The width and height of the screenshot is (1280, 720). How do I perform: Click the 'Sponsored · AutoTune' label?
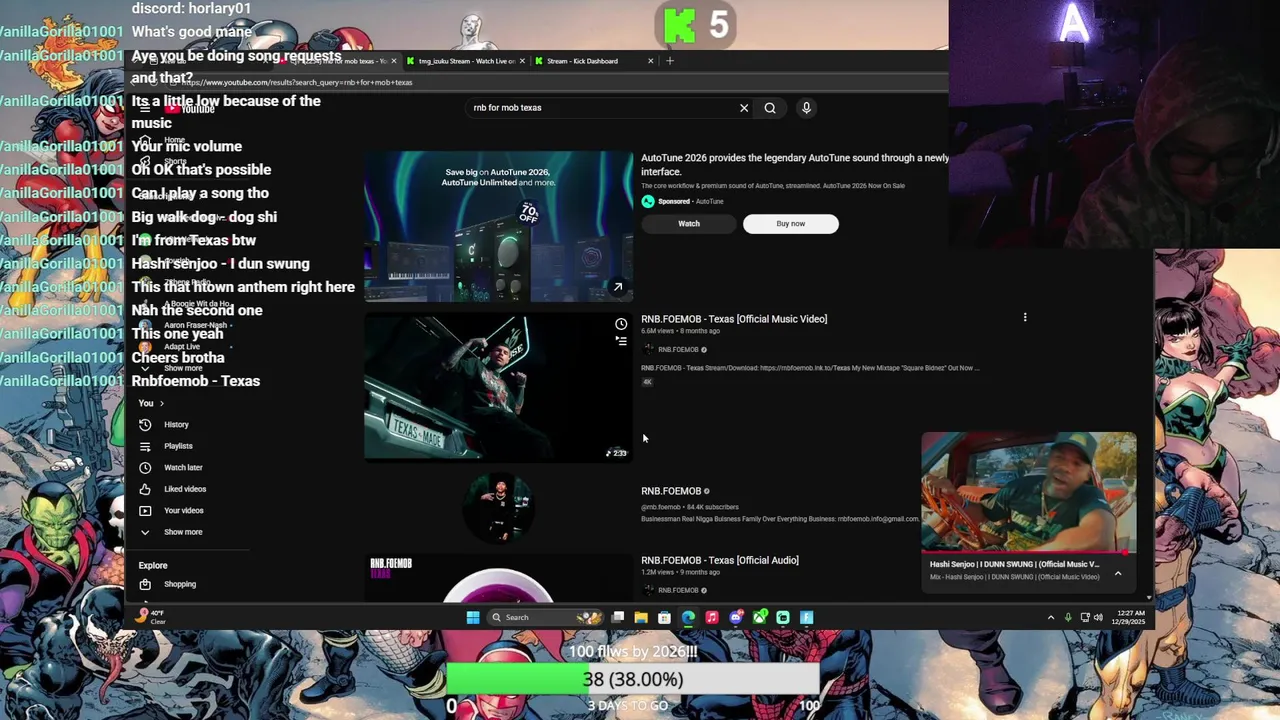690,201
